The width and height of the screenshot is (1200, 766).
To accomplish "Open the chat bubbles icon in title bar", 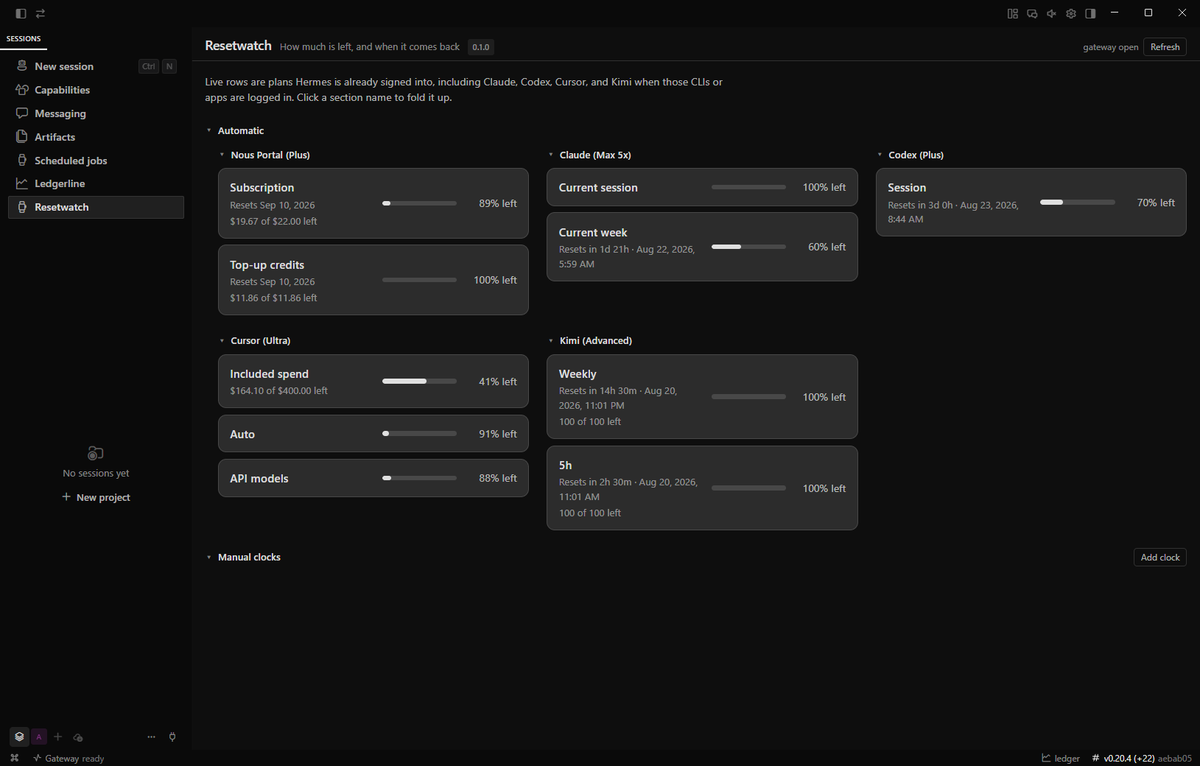I will pyautogui.click(x=1032, y=13).
